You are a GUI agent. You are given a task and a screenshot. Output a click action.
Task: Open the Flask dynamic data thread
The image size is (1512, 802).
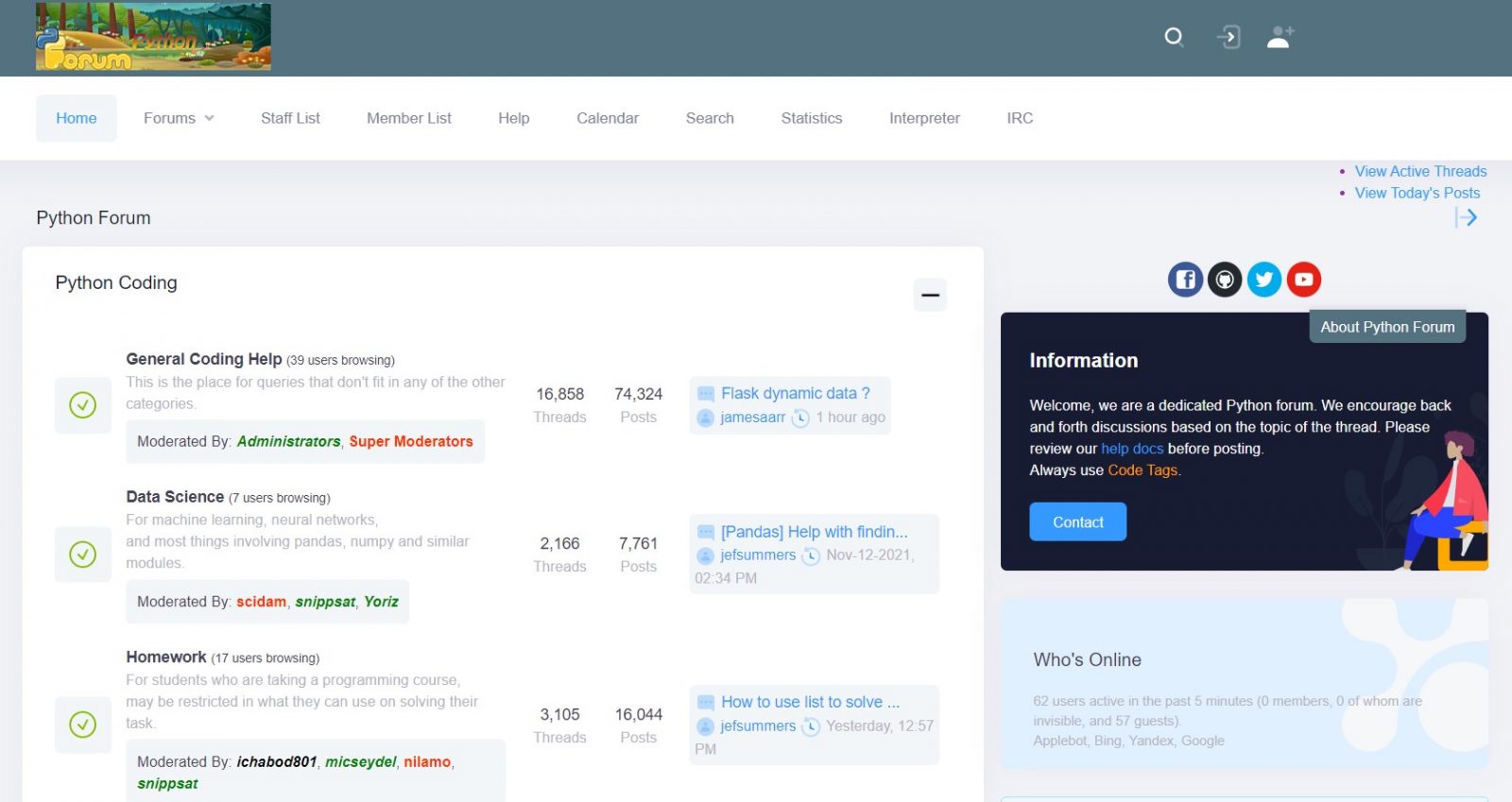coord(795,393)
